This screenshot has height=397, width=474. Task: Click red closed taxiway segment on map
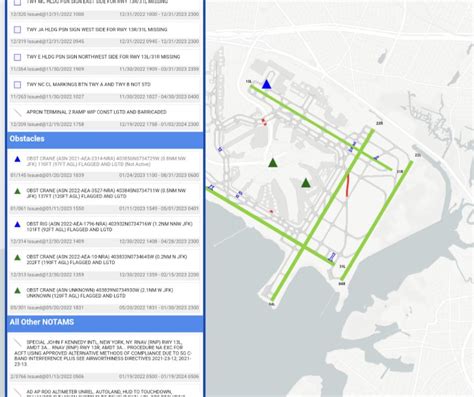click(348, 185)
